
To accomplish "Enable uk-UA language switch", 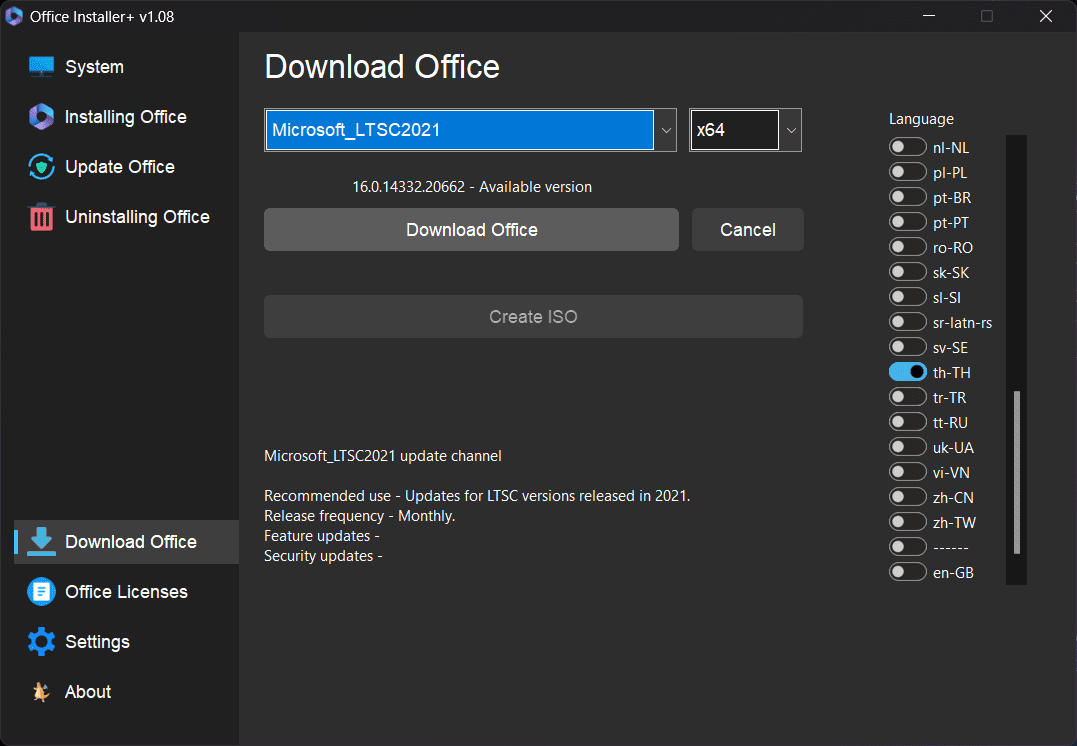I will 907,447.
